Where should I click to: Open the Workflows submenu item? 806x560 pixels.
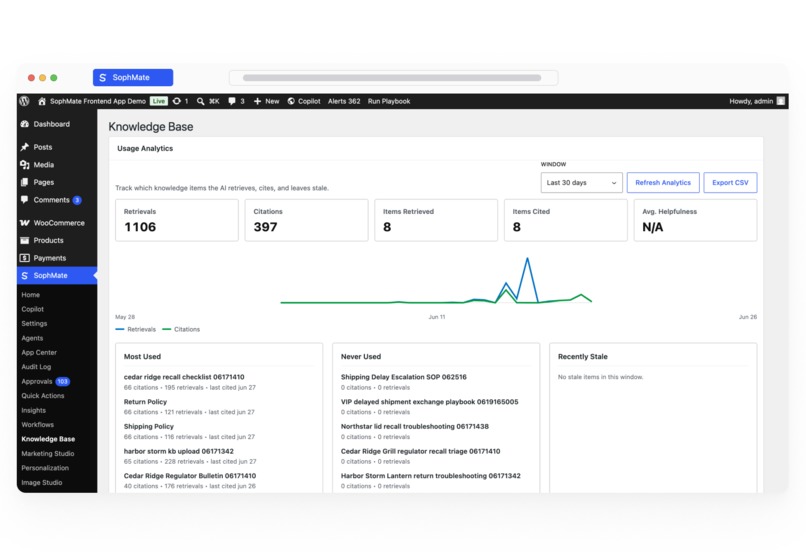38,425
